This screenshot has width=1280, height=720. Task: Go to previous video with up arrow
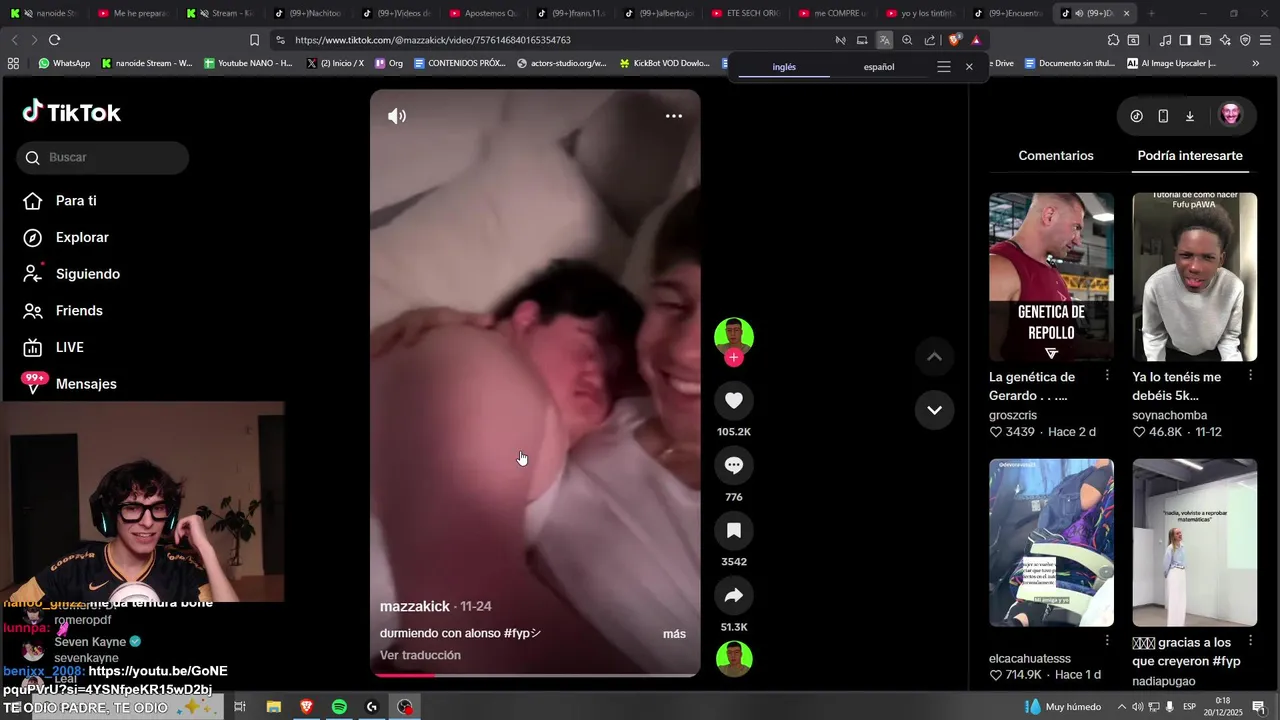934,357
